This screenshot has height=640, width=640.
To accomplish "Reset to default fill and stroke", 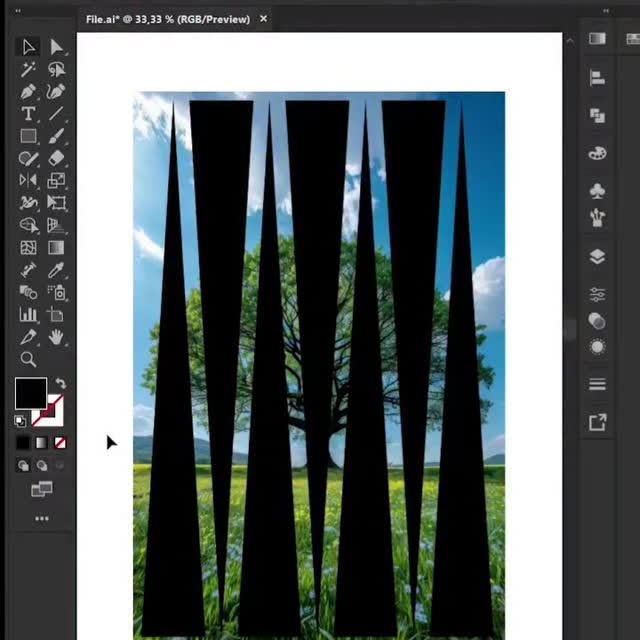I will (x=20, y=421).
